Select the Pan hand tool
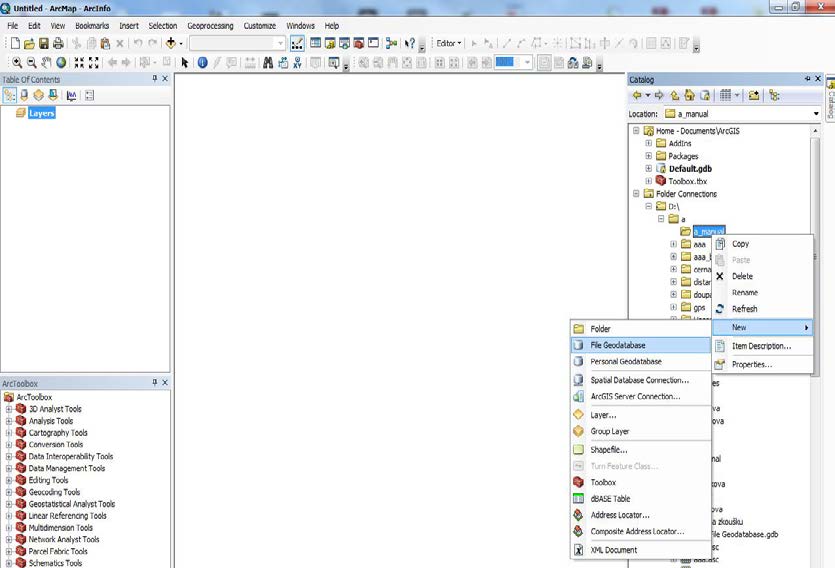 point(46,63)
